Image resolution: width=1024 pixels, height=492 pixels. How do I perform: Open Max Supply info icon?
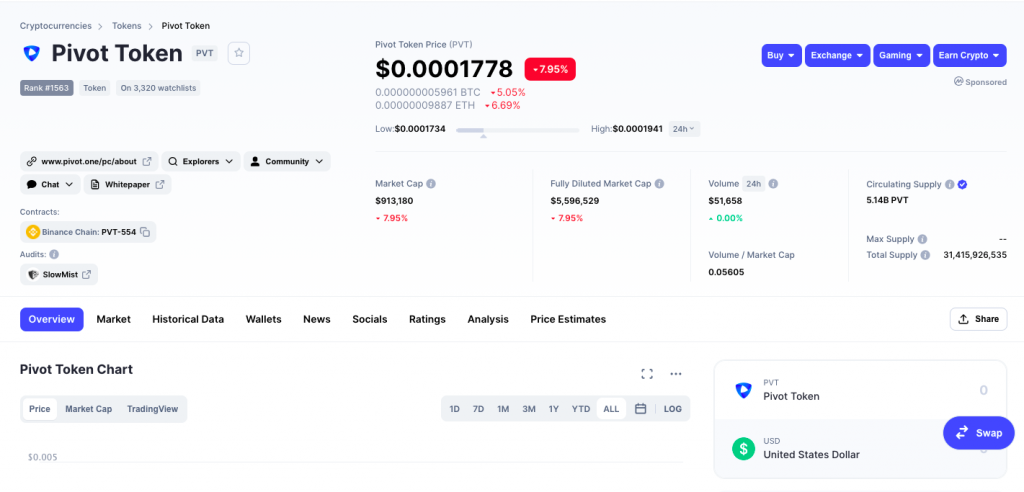pos(922,239)
